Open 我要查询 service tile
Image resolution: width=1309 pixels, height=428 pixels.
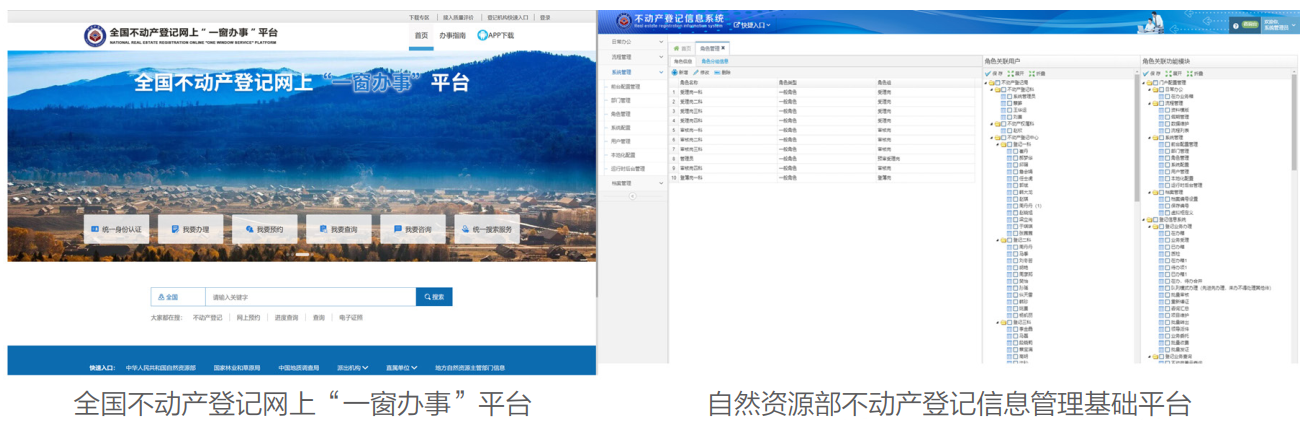coord(339,229)
